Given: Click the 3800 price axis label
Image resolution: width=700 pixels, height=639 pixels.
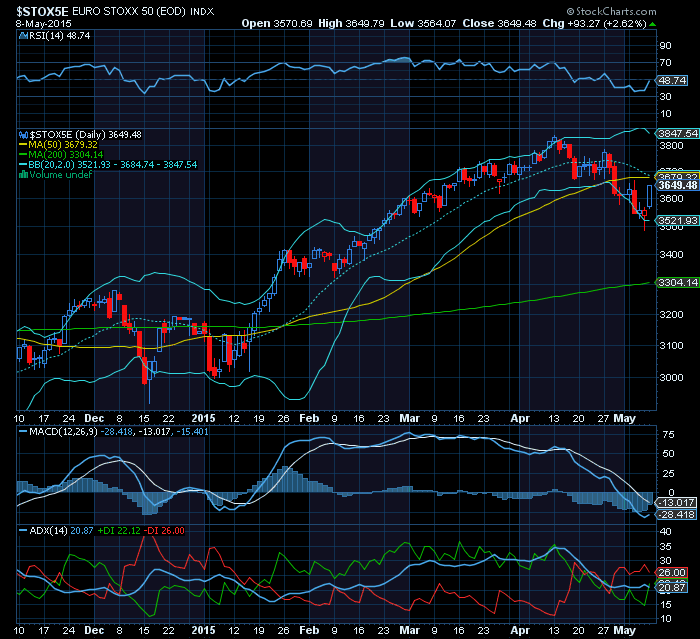Looking at the screenshot, I should (671, 146).
